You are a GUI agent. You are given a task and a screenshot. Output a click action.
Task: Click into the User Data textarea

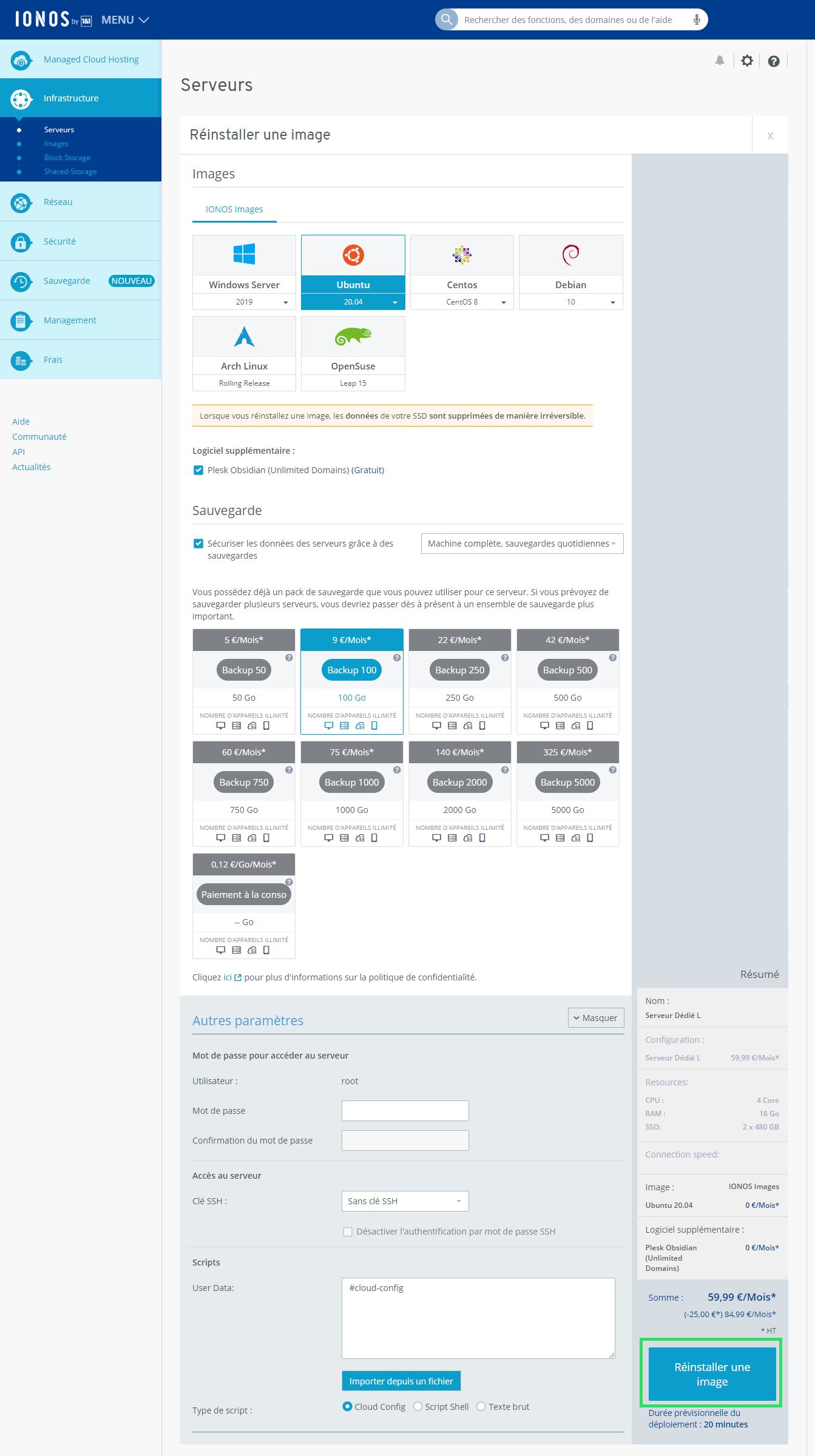pos(478,1318)
